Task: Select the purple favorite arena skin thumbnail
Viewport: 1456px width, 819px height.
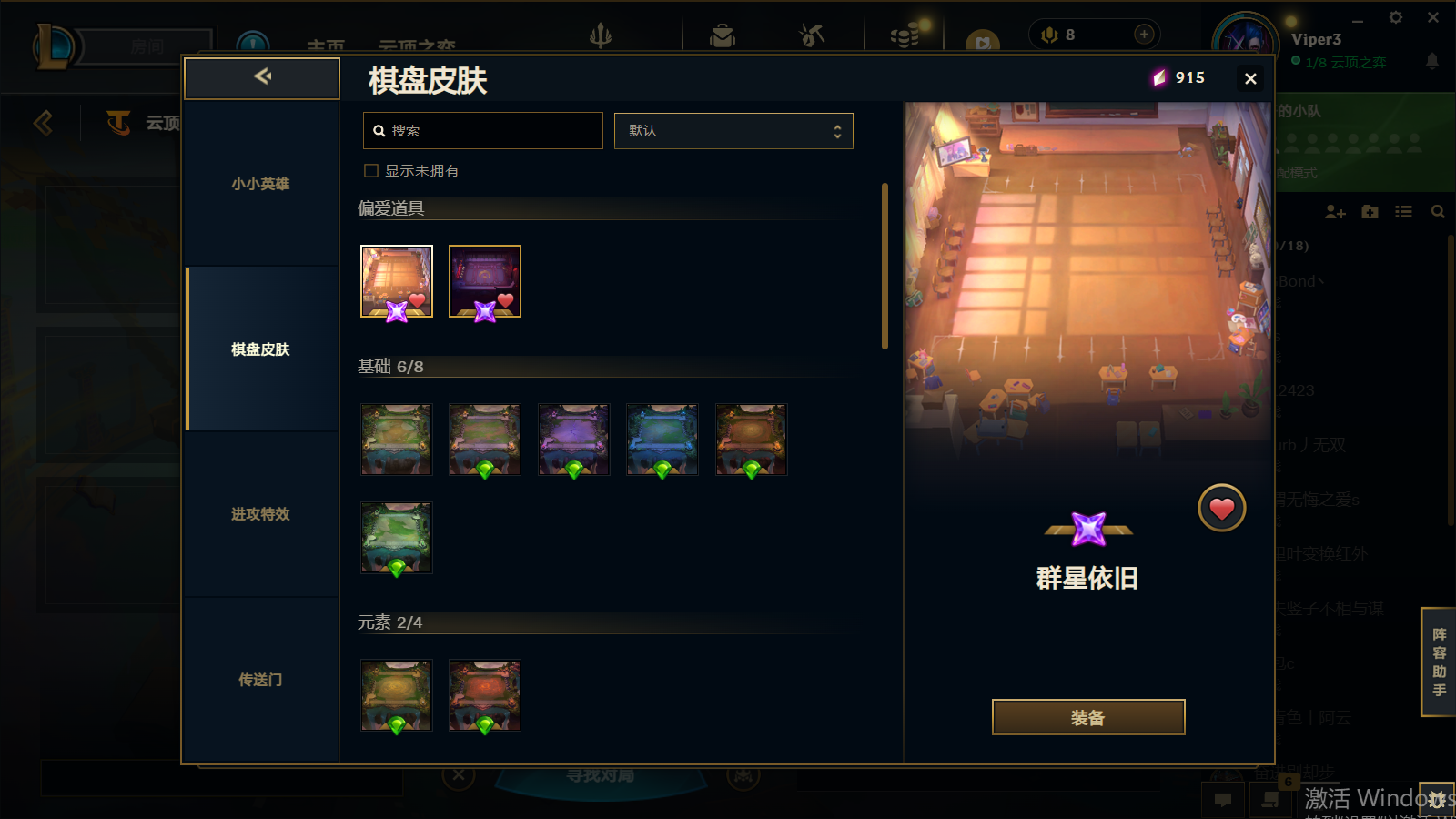Action: pyautogui.click(x=485, y=281)
